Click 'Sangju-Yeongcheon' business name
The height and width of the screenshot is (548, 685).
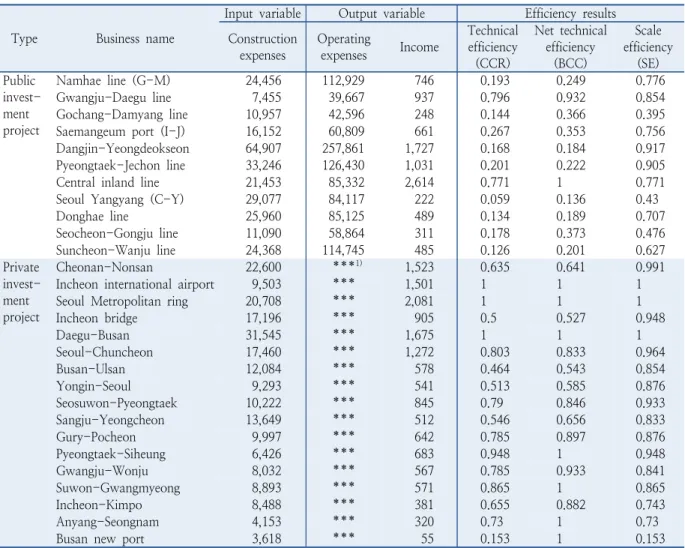tap(110, 420)
